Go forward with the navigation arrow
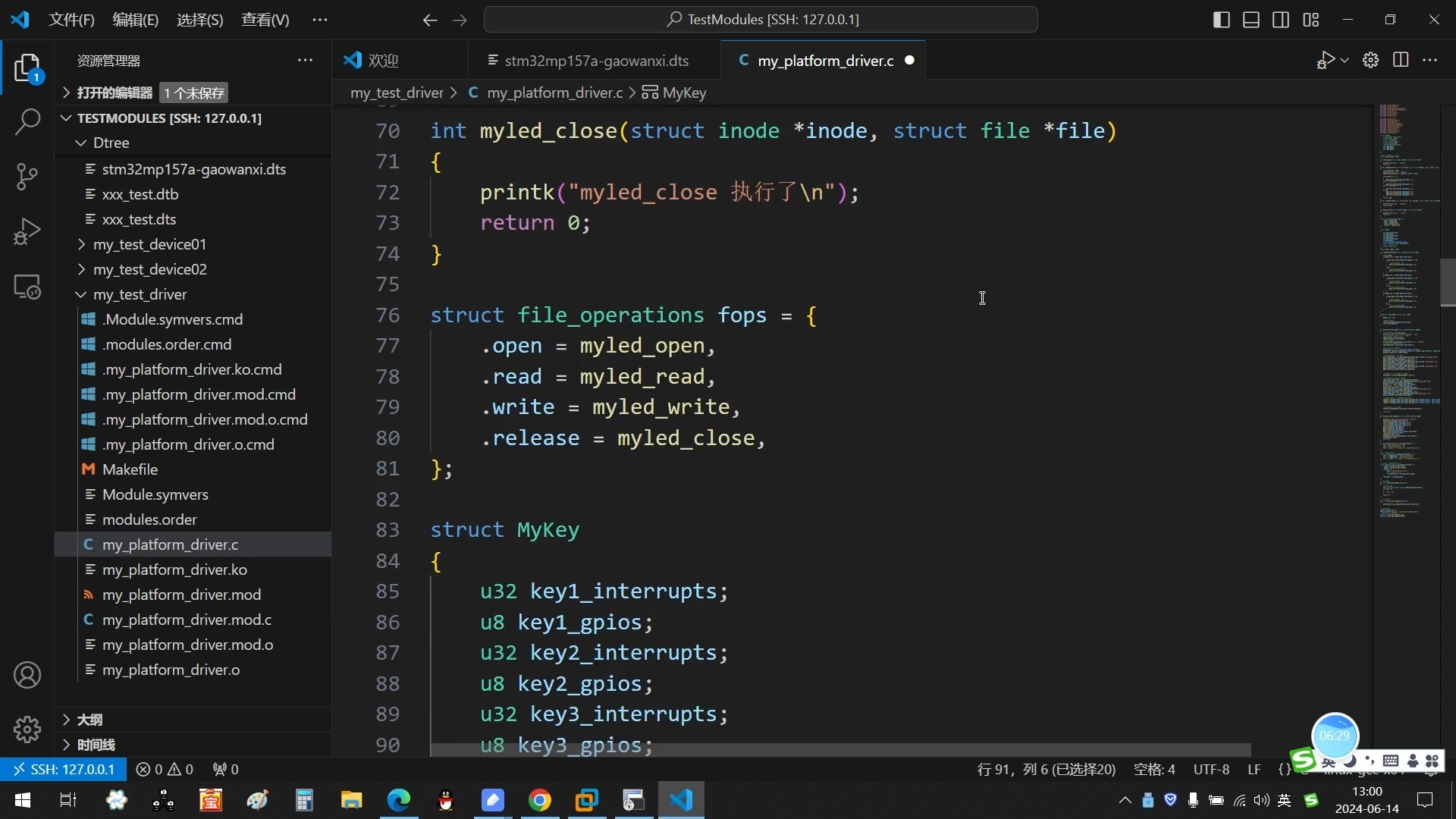This screenshot has width=1456, height=819. click(460, 20)
